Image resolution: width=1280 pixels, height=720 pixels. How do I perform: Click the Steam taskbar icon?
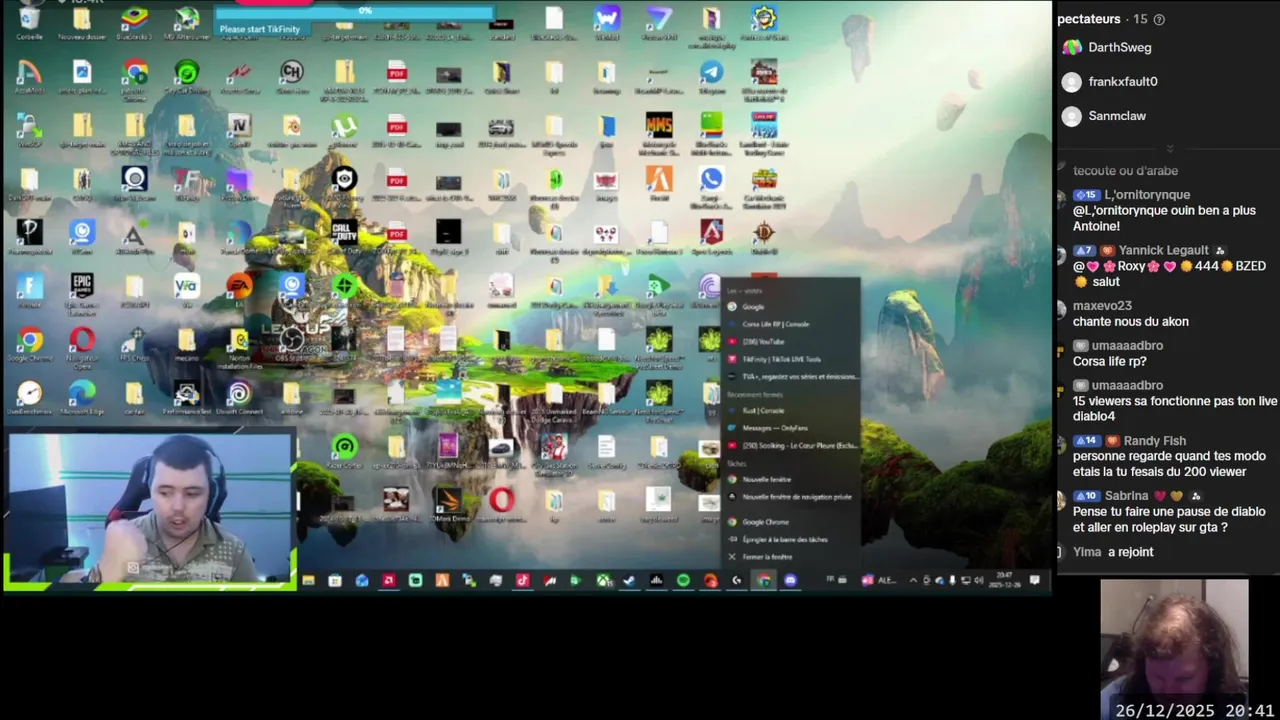click(x=629, y=580)
